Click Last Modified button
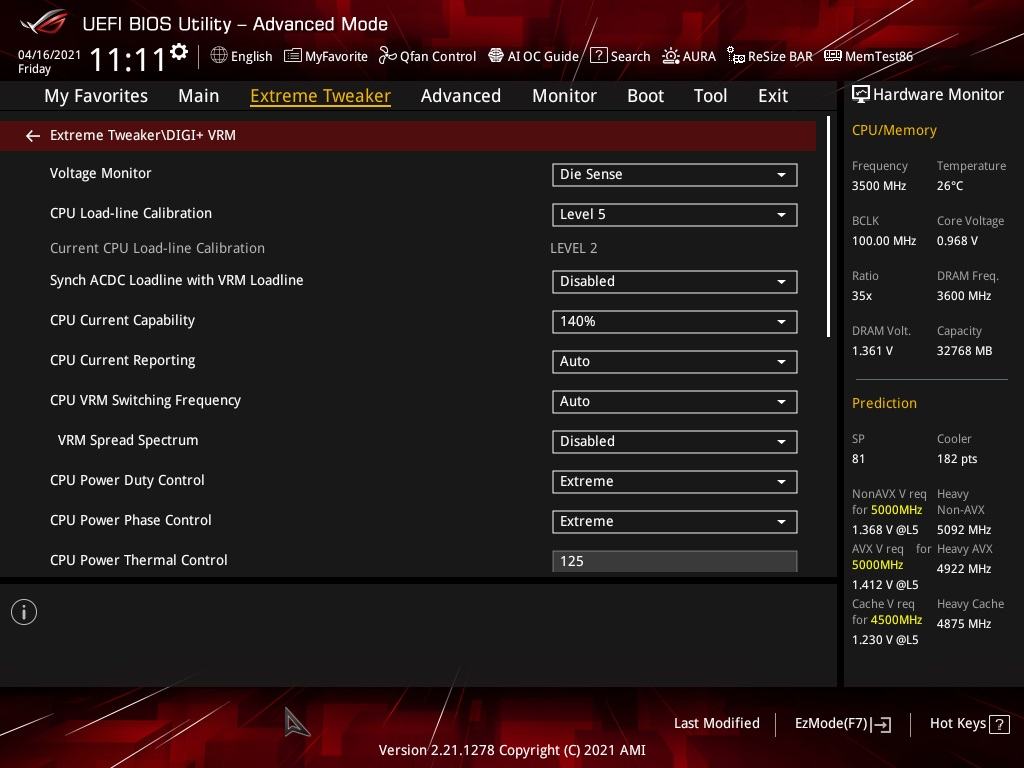Image resolution: width=1024 pixels, height=768 pixels. coord(716,724)
